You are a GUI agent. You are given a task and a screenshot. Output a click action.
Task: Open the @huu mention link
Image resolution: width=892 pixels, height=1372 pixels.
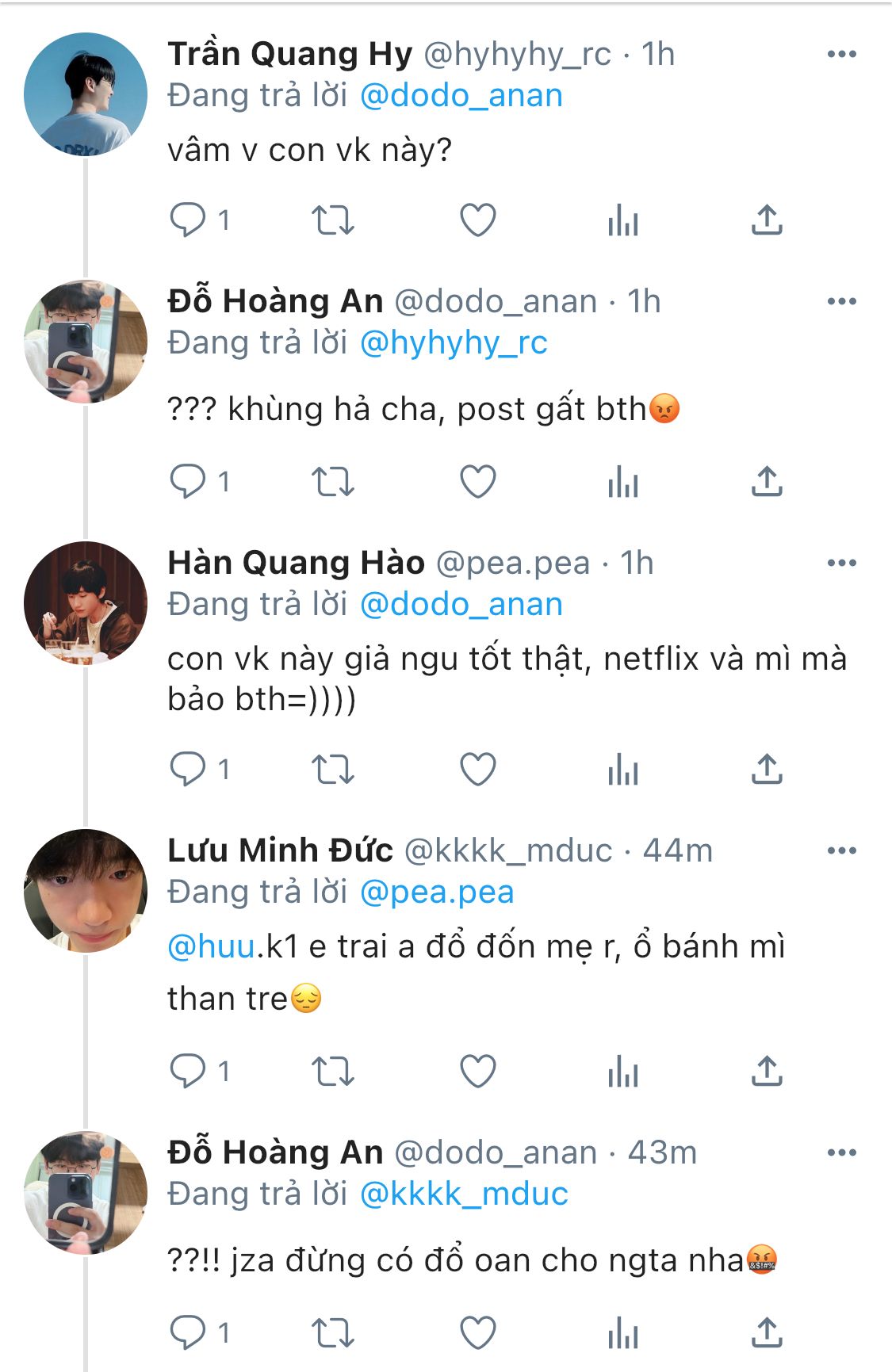click(x=211, y=947)
